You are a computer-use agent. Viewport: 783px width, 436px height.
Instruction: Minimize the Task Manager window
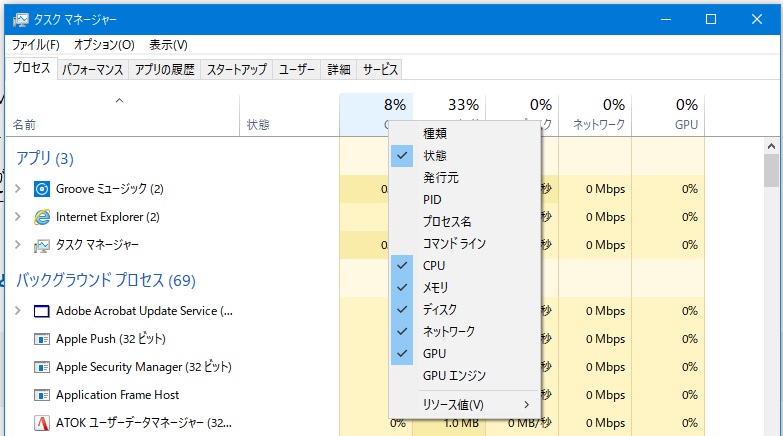pos(666,19)
